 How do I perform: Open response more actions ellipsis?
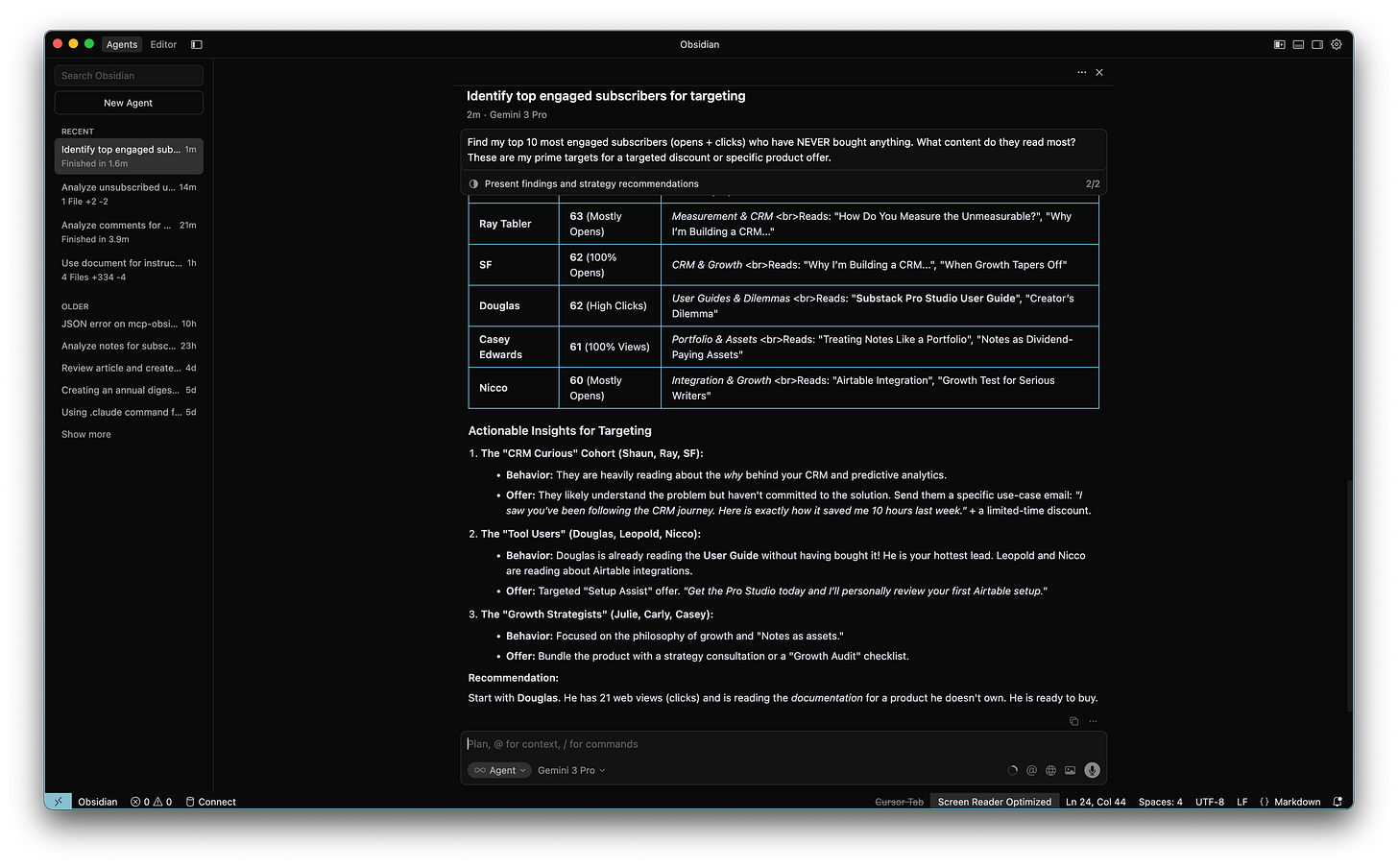[x=1093, y=721]
